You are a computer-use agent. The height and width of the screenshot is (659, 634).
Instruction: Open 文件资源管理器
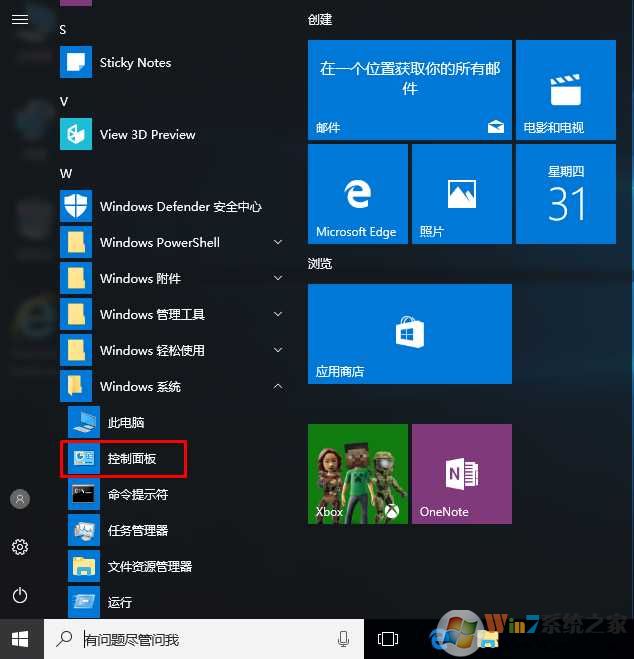pos(149,567)
